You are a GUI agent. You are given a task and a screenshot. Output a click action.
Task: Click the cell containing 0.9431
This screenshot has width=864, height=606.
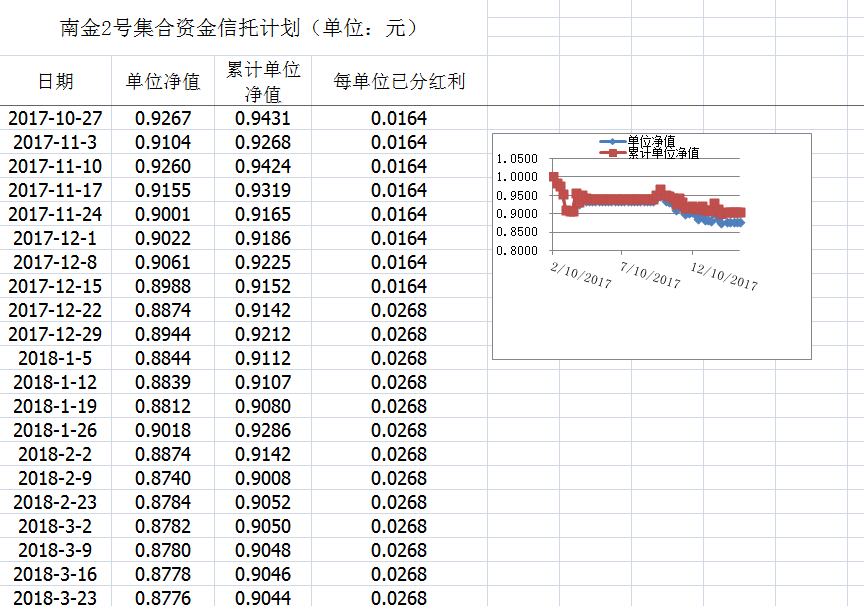(263, 118)
